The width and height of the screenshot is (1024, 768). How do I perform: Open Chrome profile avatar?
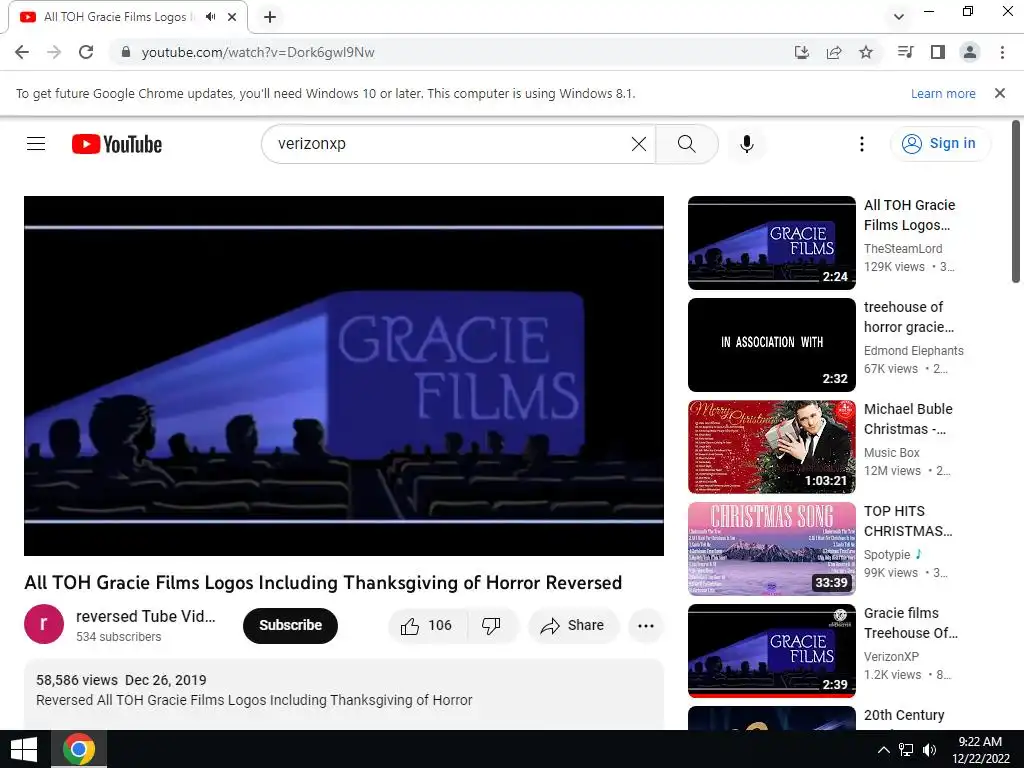[970, 52]
